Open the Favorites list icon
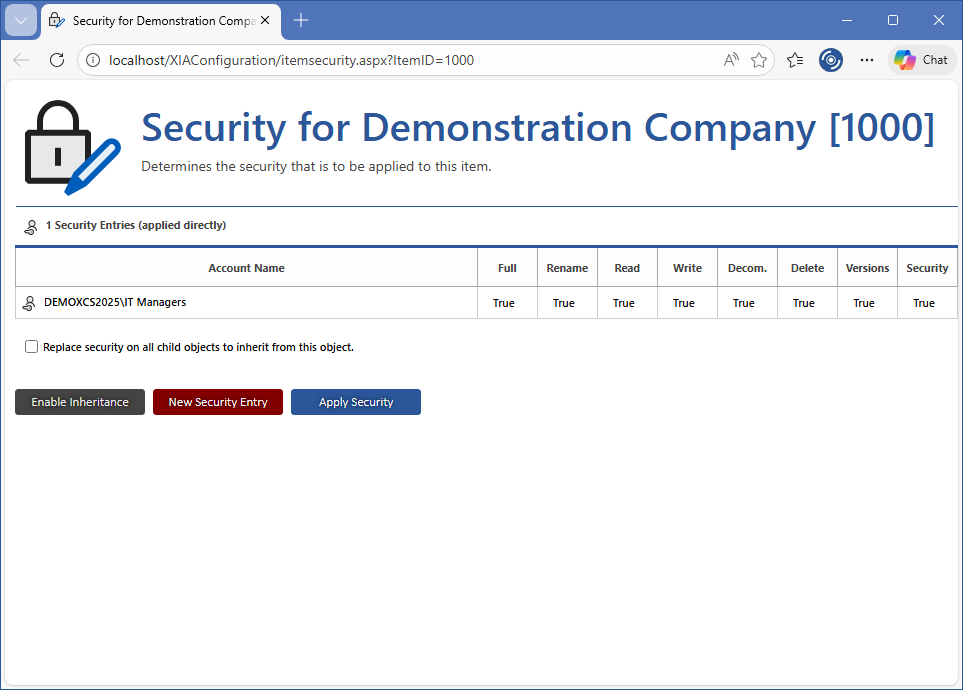This screenshot has width=963, height=690. tap(795, 60)
